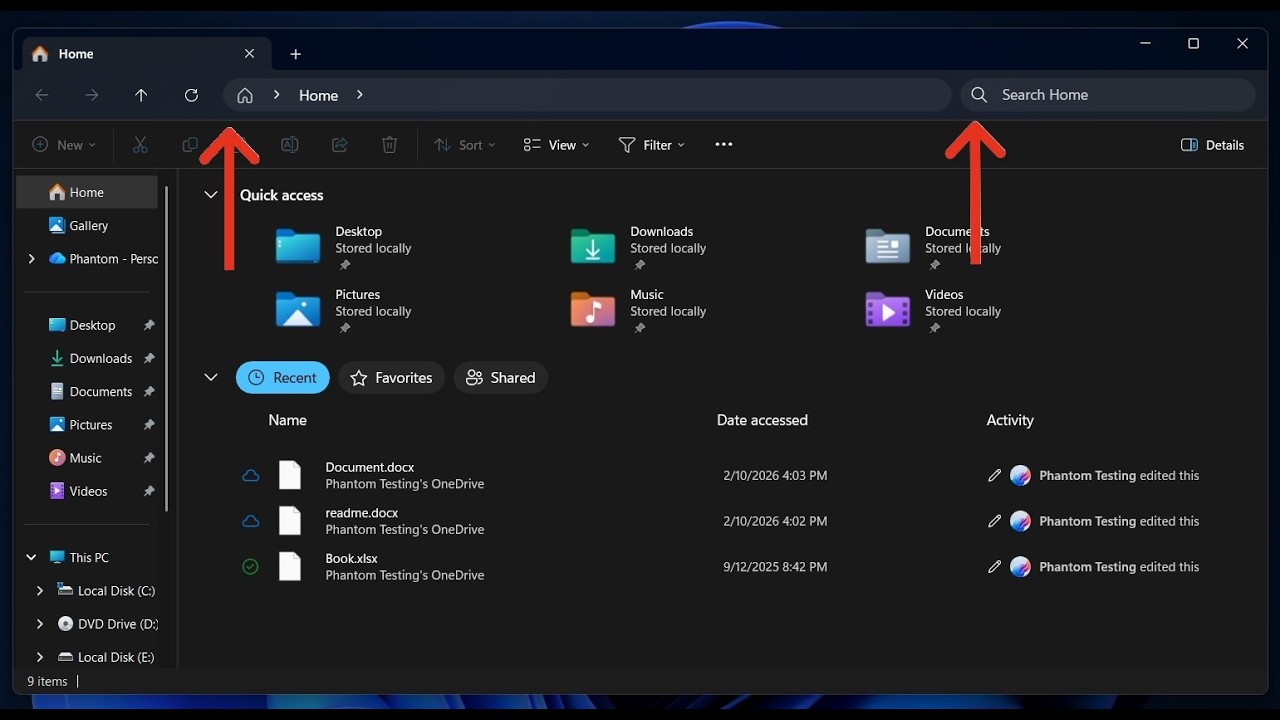Collapse This PC tree node

pyautogui.click(x=31, y=557)
